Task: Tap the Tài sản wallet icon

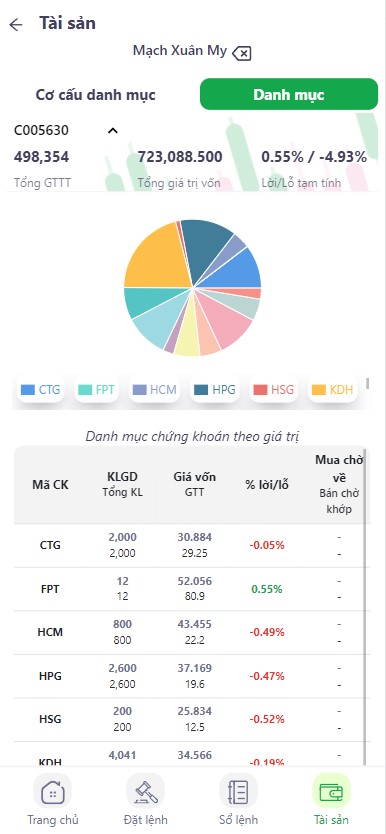Action: 331,790
